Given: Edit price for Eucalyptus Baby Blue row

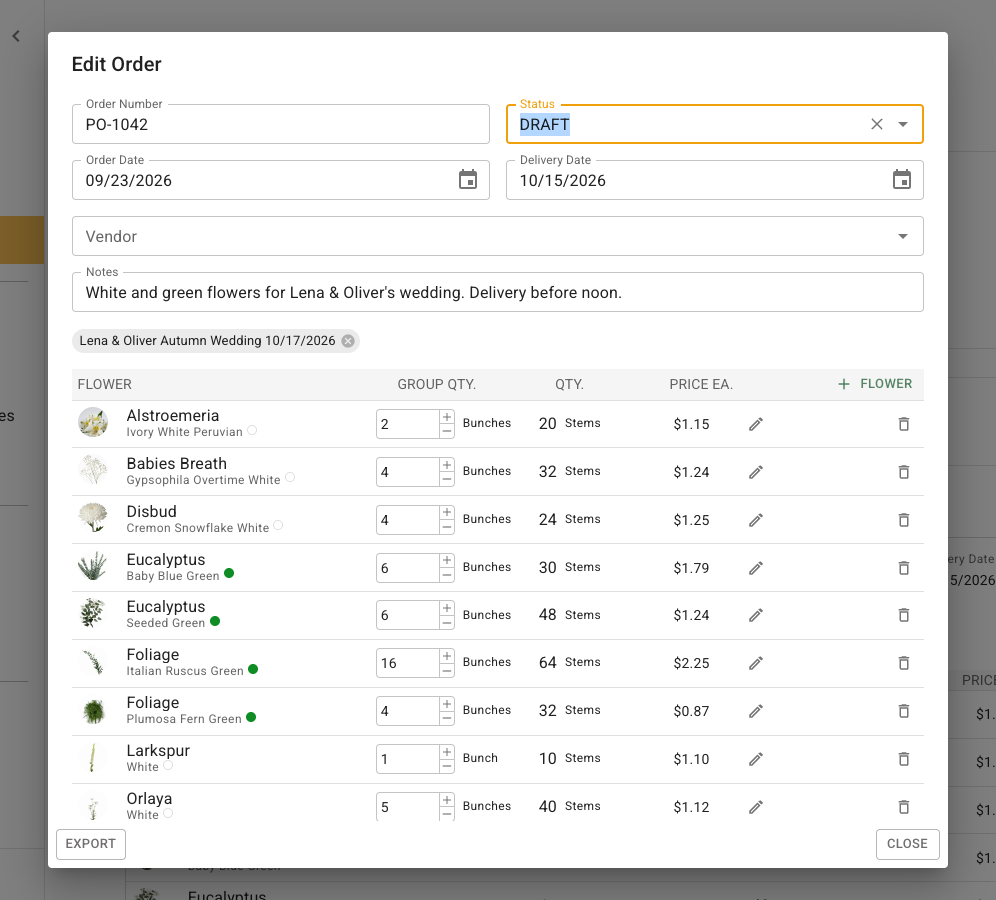Looking at the screenshot, I should tap(755, 568).
